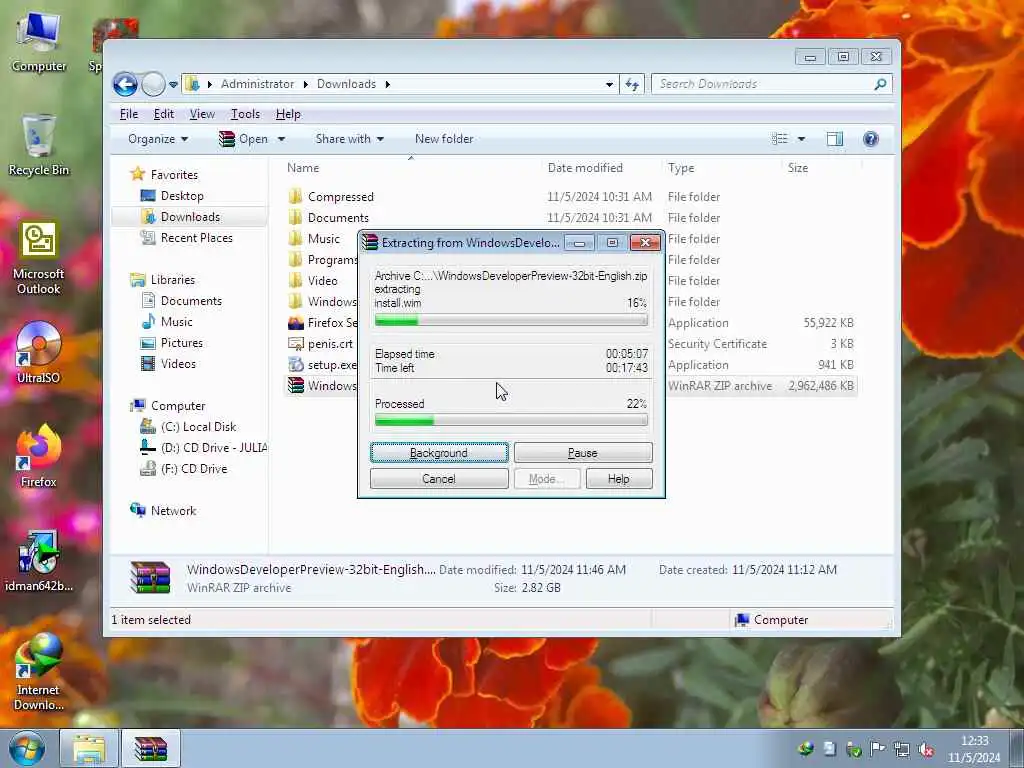This screenshot has width=1024, height=768.
Task: Open Internet Download Manager desktop shortcut
Action: point(39,673)
